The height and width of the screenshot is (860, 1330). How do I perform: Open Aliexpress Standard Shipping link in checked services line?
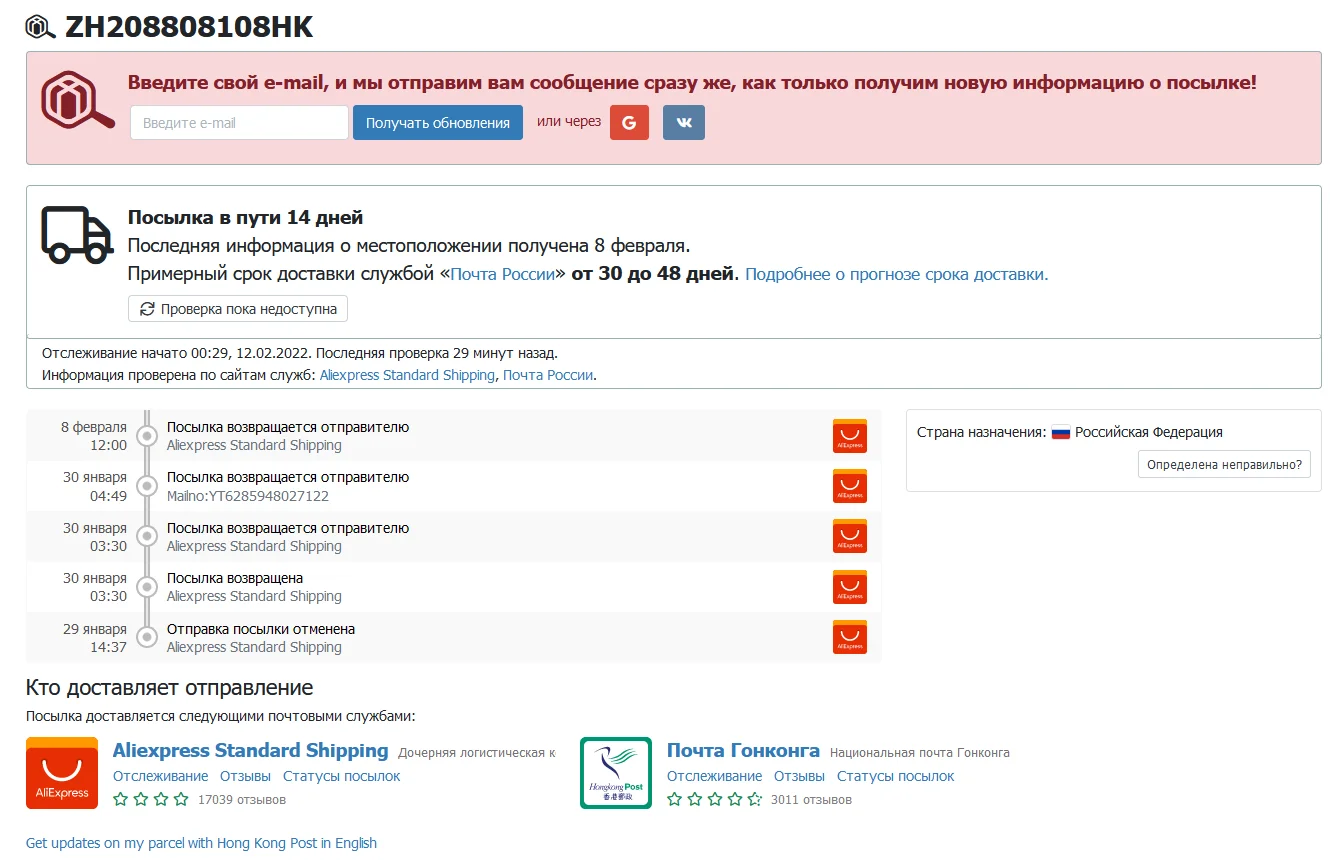[407, 375]
